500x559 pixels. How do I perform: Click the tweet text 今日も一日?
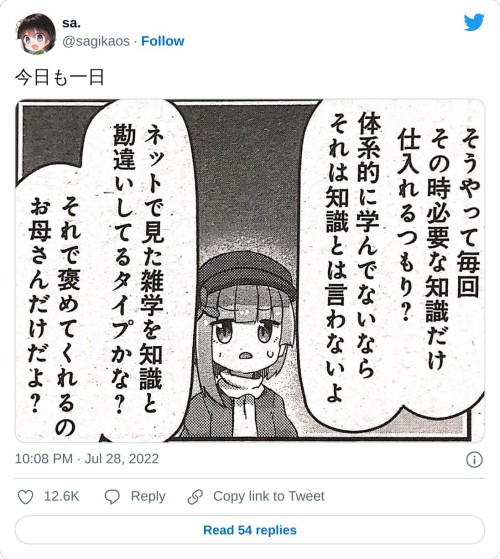click(x=60, y=77)
